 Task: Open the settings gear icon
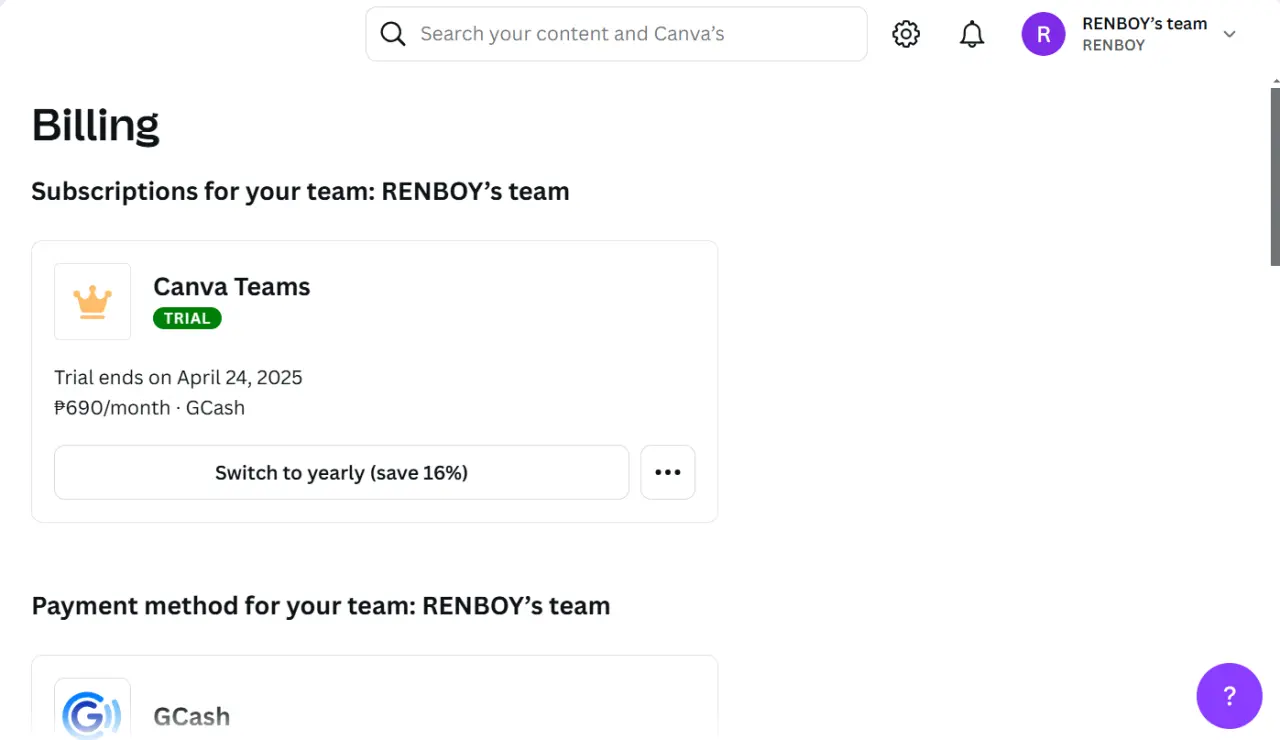pos(906,34)
